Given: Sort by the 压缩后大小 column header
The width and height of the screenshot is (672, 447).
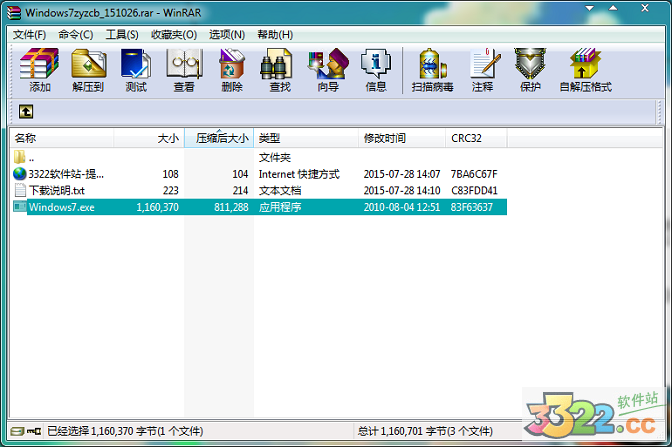Looking at the screenshot, I should 219,138.
